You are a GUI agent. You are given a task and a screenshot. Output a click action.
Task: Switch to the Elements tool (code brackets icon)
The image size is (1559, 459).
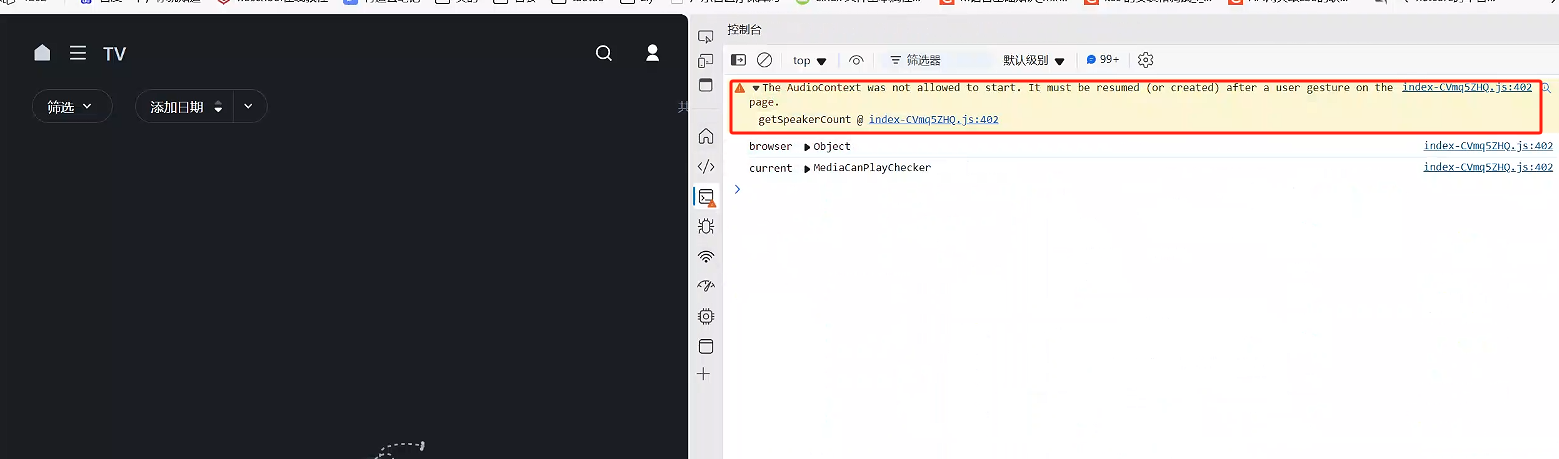coord(706,166)
